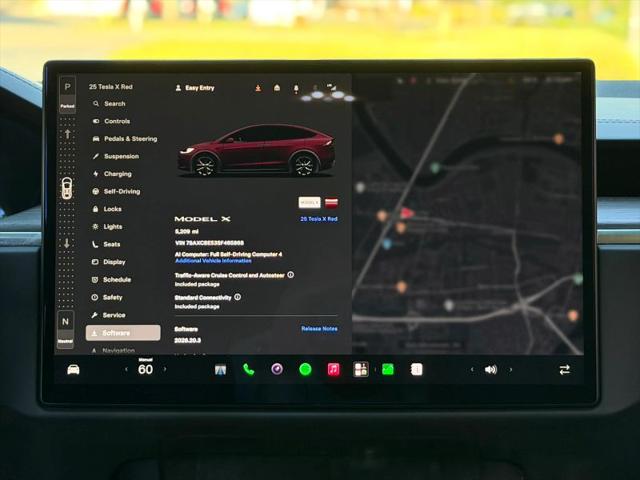The width and height of the screenshot is (640, 480).
Task: Tap the car top-view icon on gear strip
Action: (67, 189)
